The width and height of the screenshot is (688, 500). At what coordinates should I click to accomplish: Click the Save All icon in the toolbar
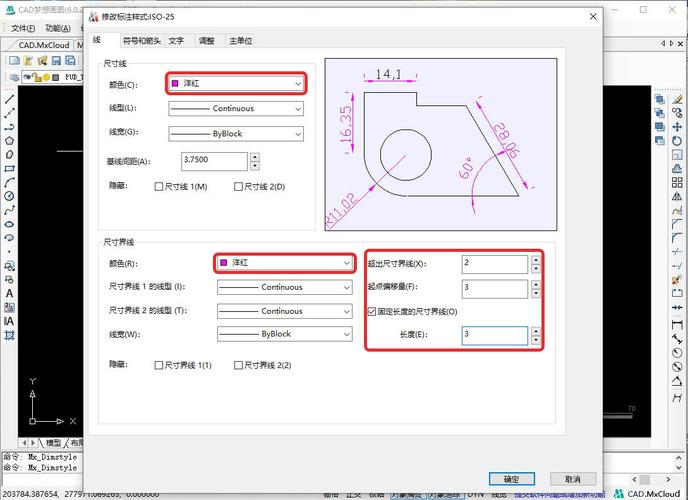pos(70,61)
